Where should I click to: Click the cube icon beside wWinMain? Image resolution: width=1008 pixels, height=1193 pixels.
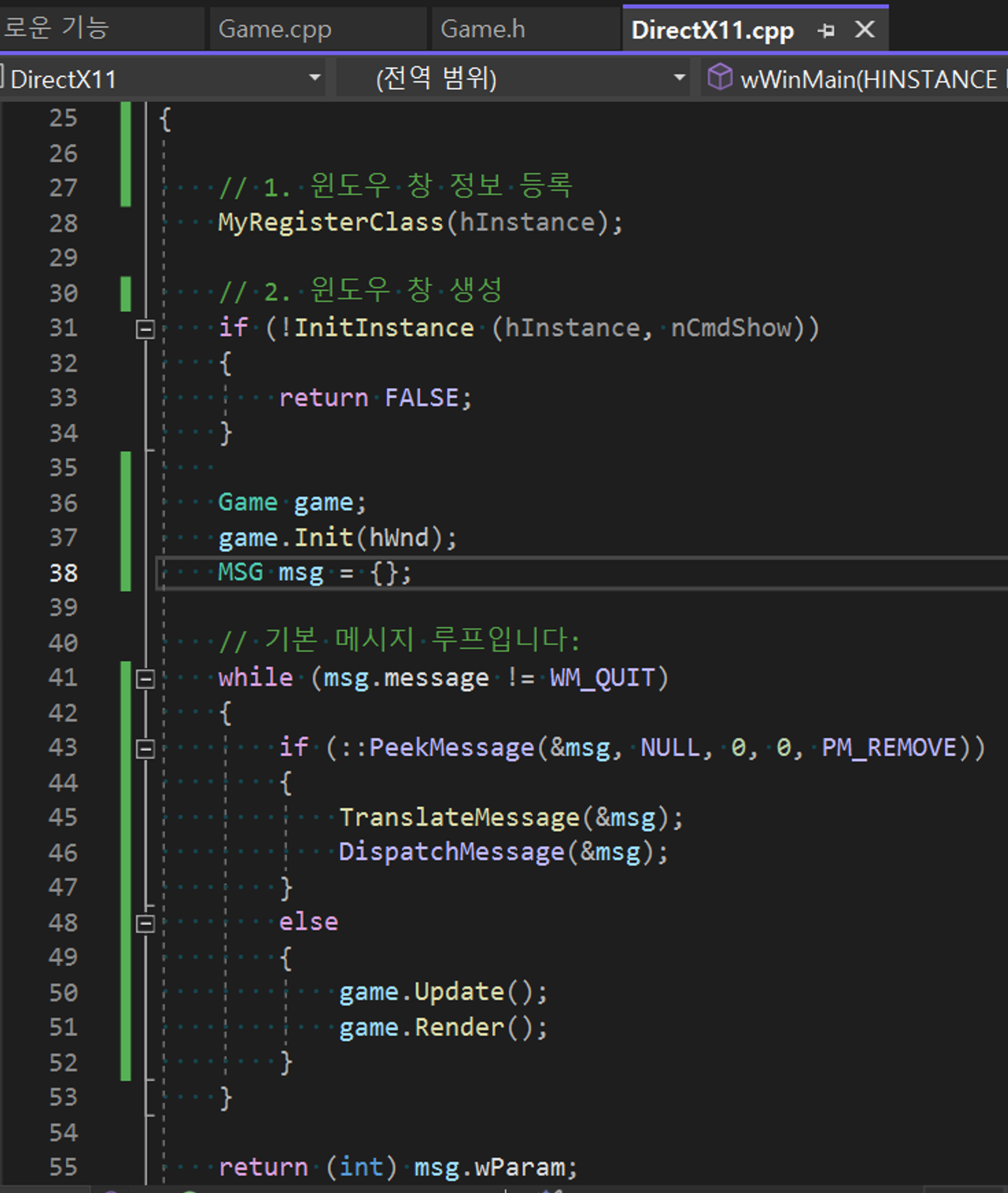pyautogui.click(x=719, y=77)
